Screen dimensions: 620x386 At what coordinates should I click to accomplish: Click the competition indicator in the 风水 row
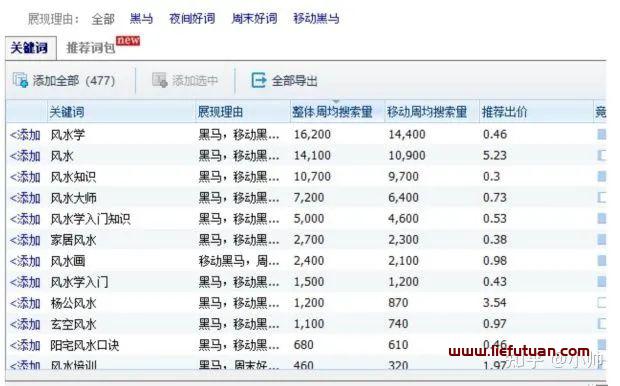click(x=601, y=155)
